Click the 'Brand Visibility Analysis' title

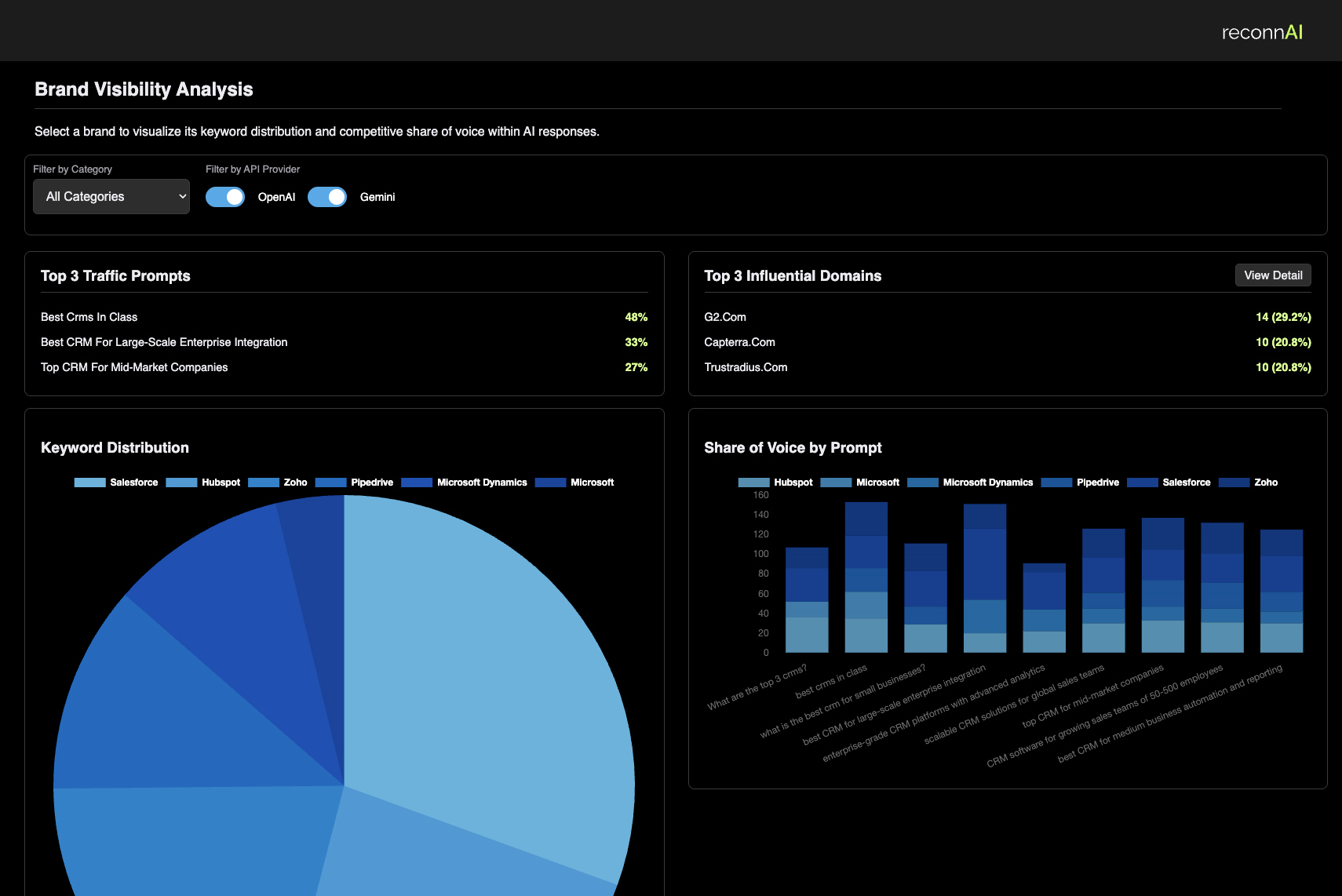144,89
